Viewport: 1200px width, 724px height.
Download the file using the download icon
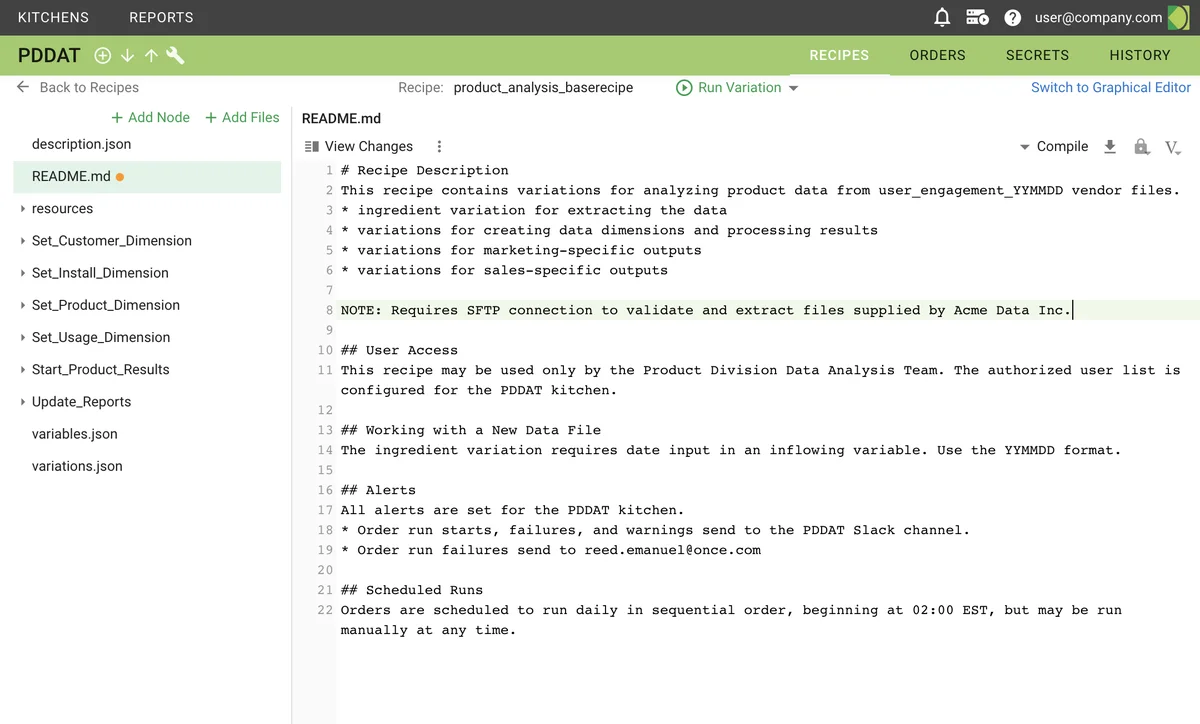[1110, 146]
